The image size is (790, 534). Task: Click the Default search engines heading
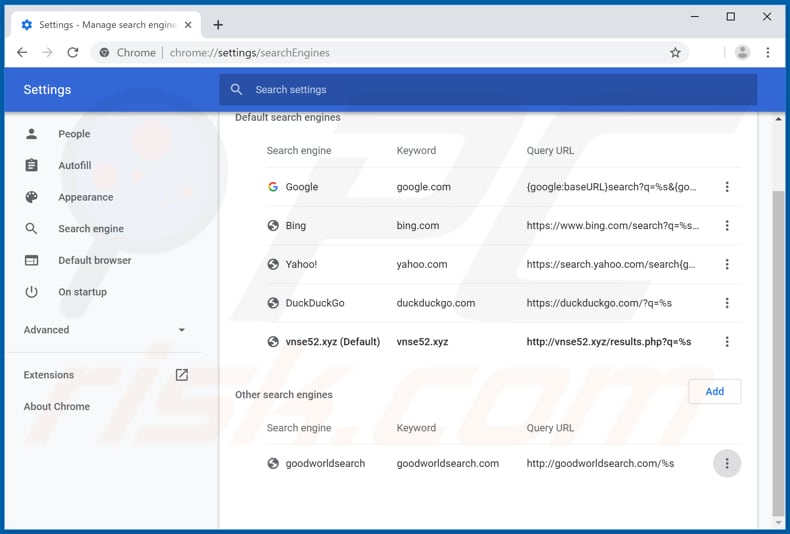(288, 117)
